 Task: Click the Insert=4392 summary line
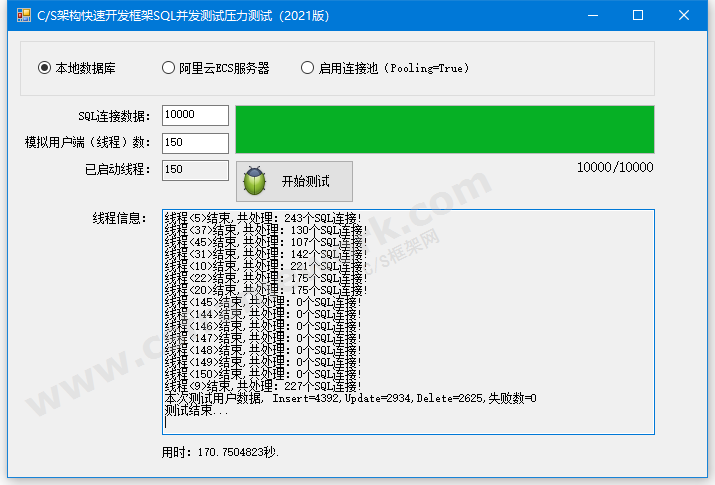click(x=350, y=398)
